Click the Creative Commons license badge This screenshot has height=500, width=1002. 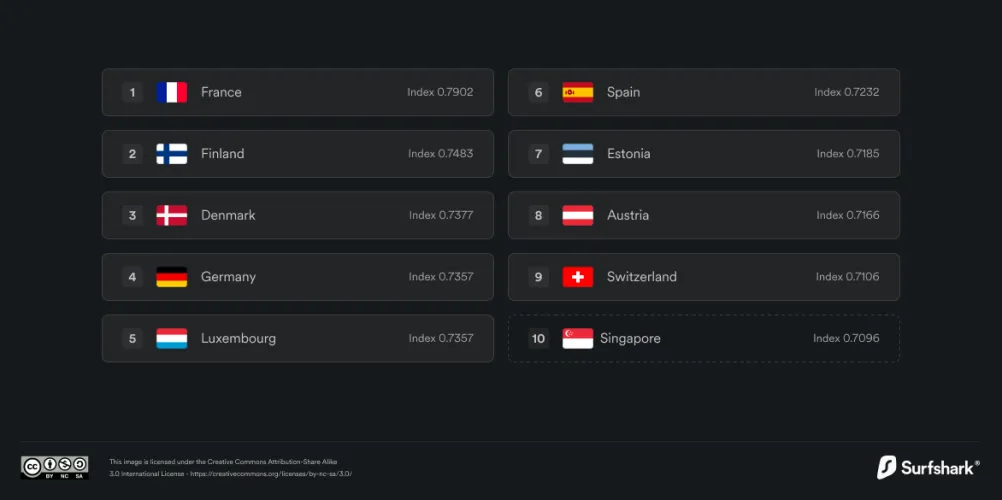[54, 467]
